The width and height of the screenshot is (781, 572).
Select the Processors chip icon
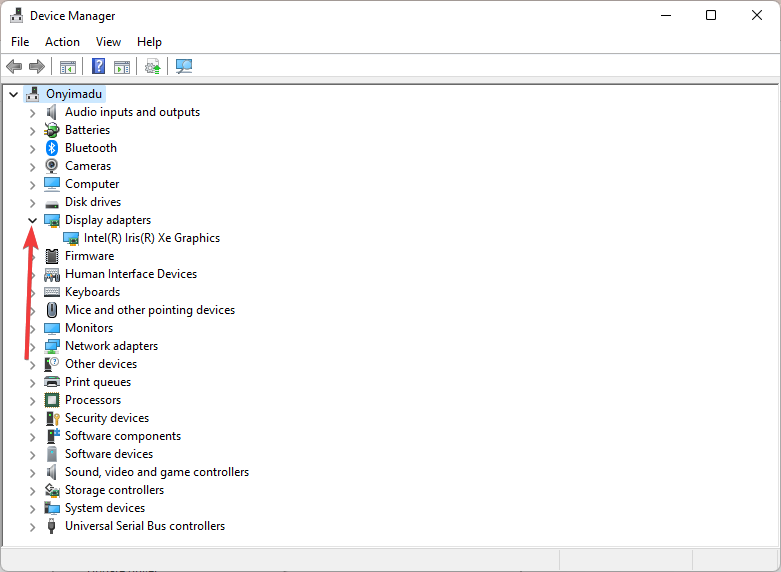[x=52, y=400]
